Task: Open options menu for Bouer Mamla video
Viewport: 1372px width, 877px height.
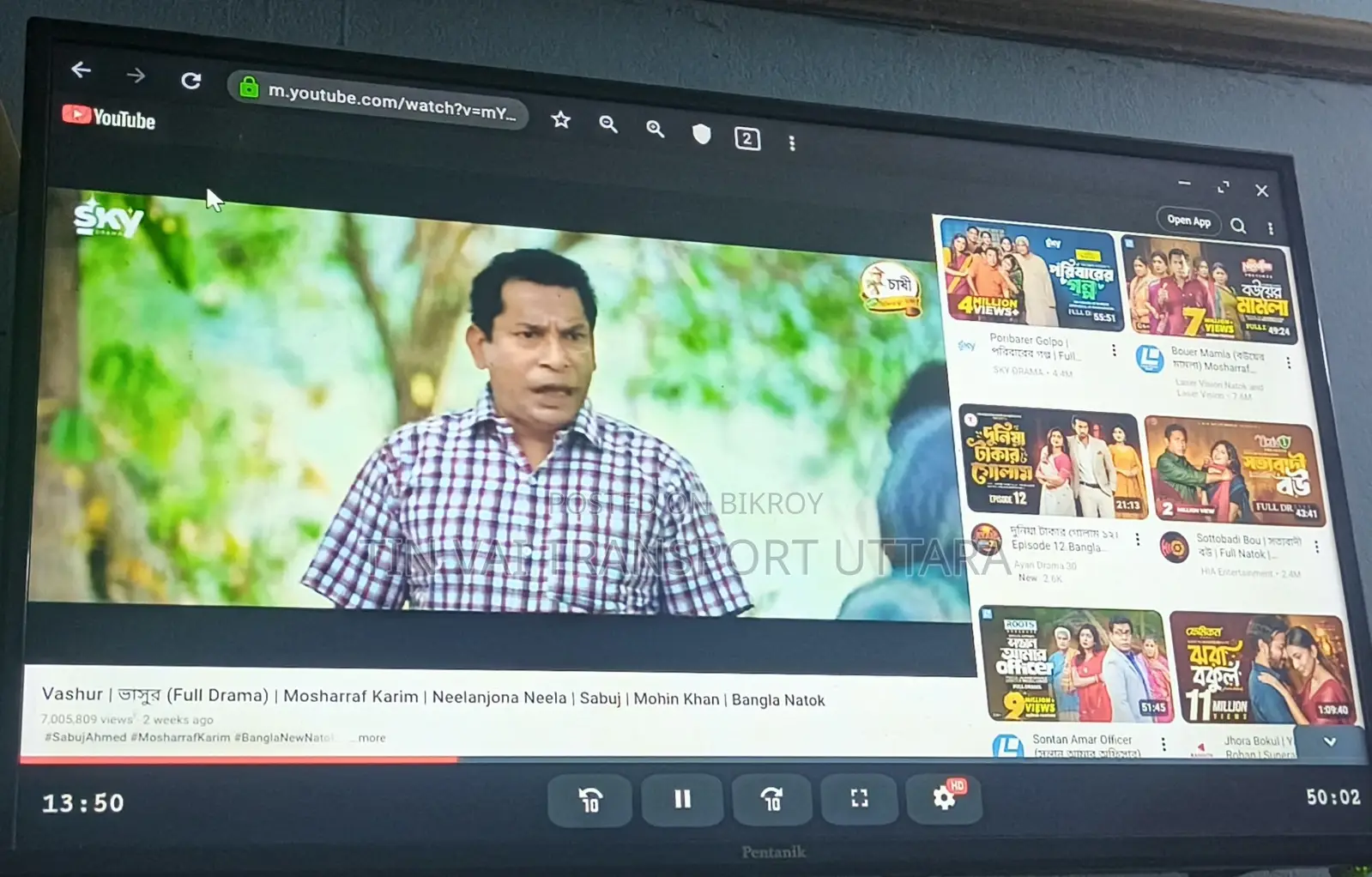Action: 1289,364
